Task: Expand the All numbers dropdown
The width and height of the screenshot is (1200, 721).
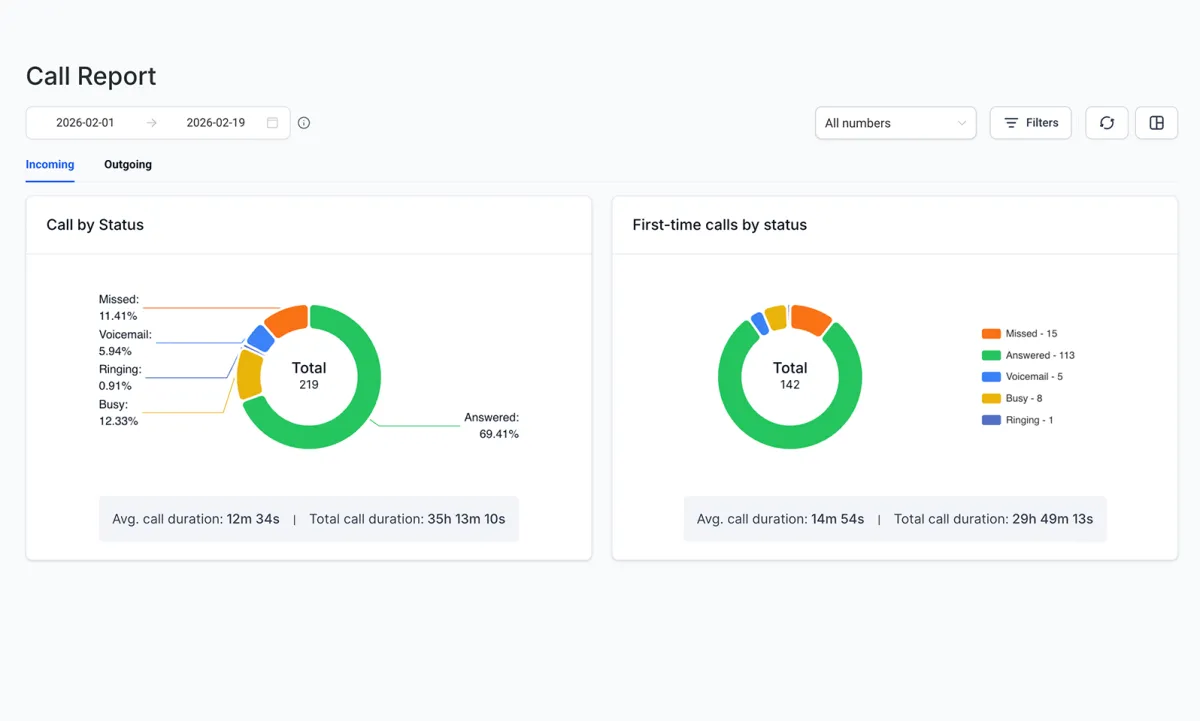Action: [x=895, y=123]
